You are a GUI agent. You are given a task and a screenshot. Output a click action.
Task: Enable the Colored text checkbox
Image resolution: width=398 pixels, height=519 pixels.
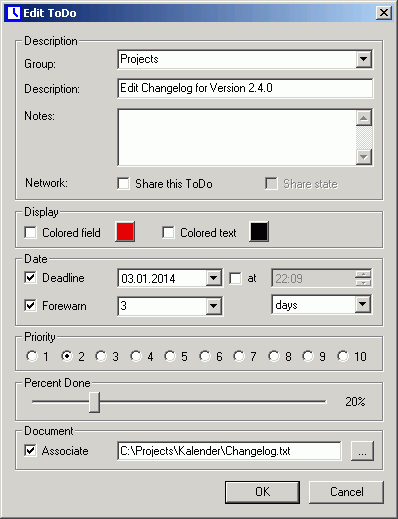click(168, 232)
